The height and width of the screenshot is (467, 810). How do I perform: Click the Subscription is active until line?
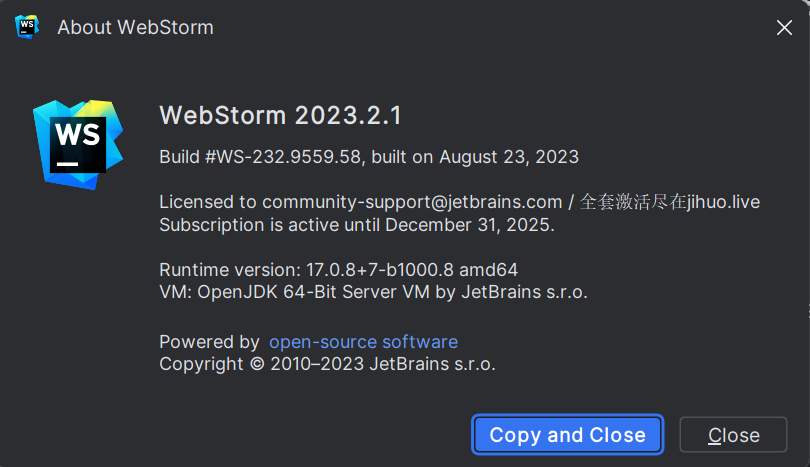coord(356,224)
